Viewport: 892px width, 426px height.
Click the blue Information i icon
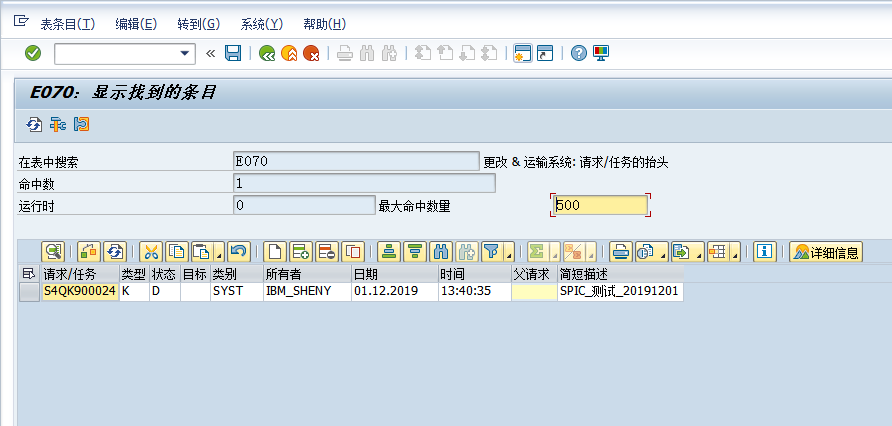765,251
